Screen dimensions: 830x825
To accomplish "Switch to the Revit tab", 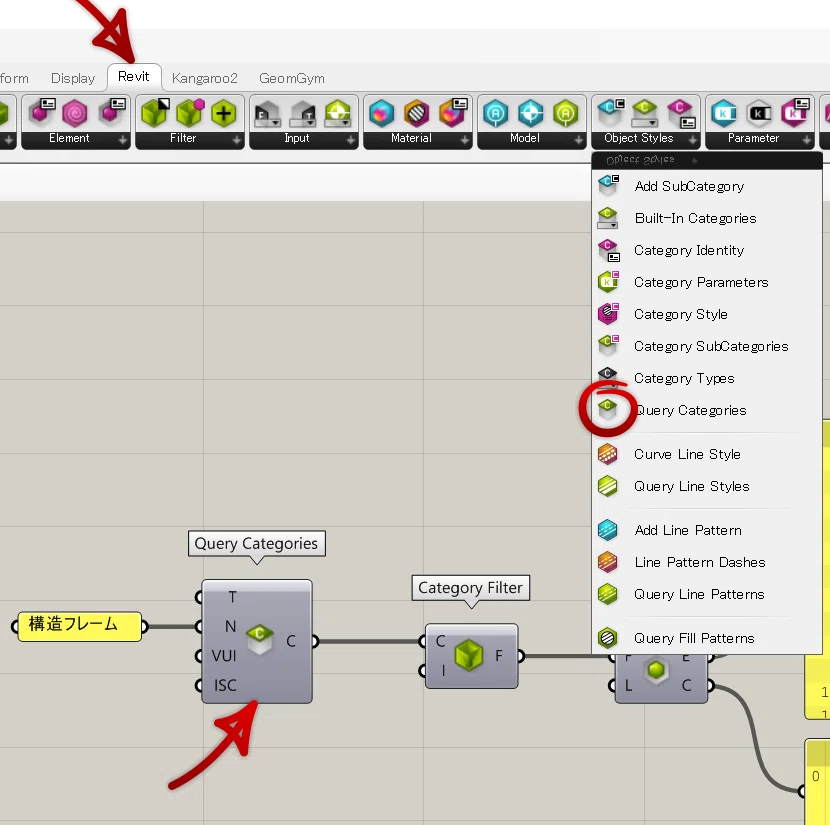I will click(x=133, y=77).
